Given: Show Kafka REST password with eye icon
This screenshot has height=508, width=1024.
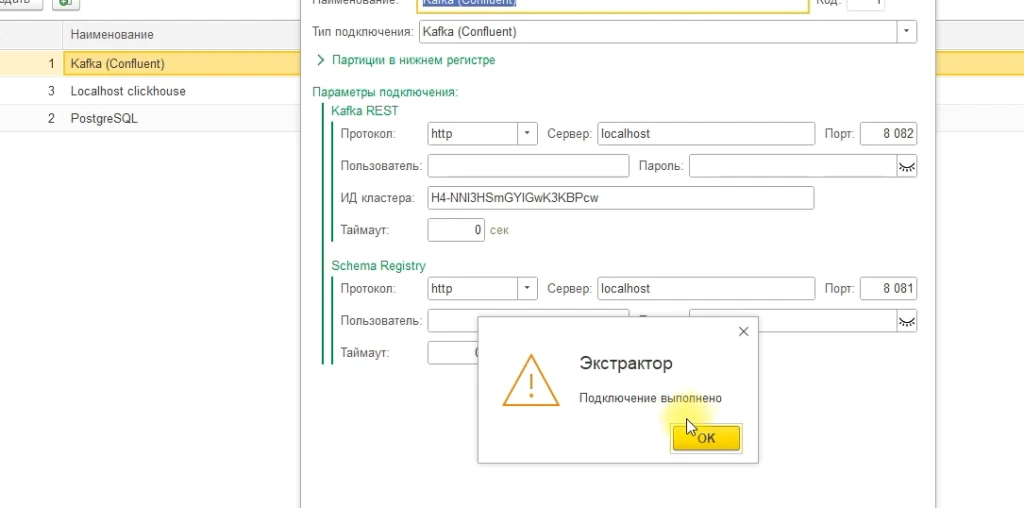Looking at the screenshot, I should (x=906, y=166).
